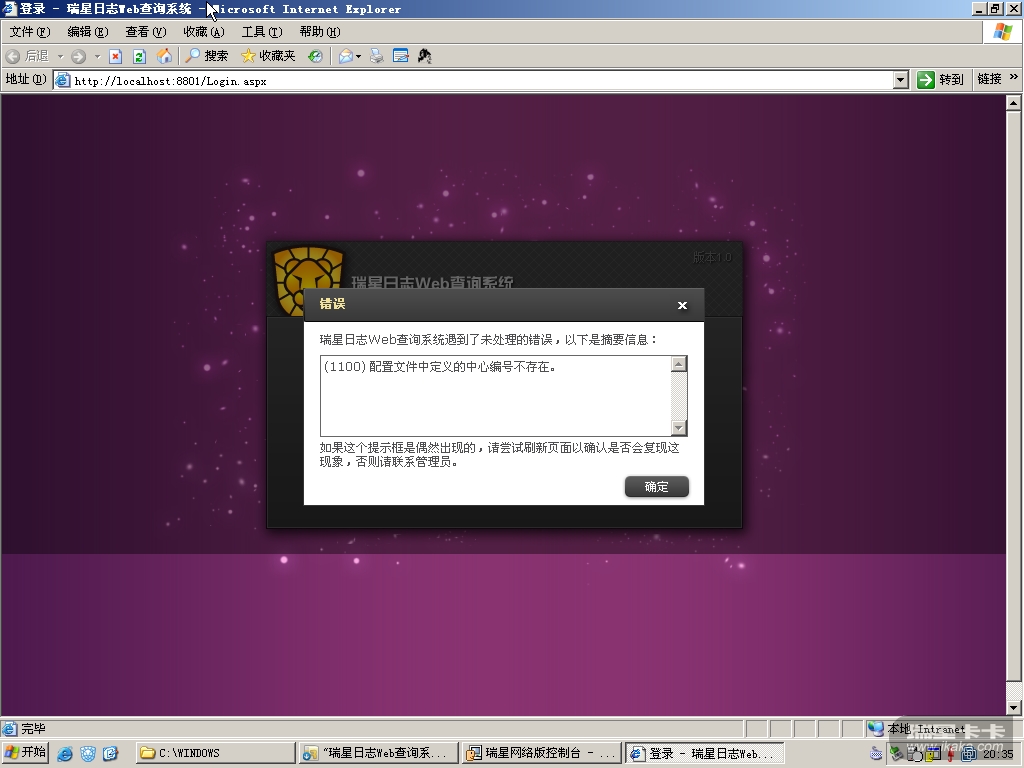
Task: Expand the Links bar chevron
Action: point(1013,77)
